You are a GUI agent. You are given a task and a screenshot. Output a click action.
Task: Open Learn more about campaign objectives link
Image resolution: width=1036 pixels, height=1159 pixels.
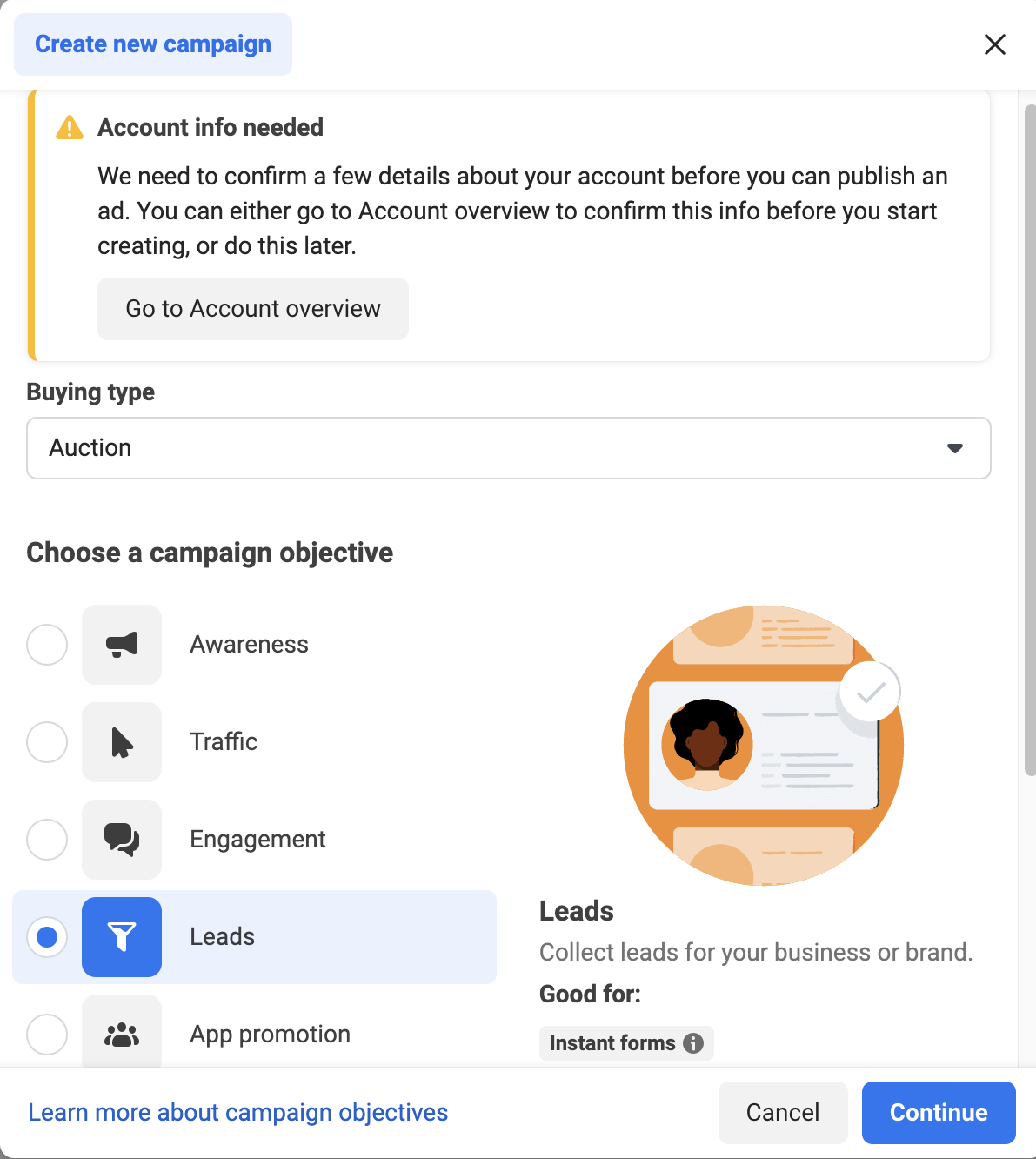click(x=238, y=1113)
